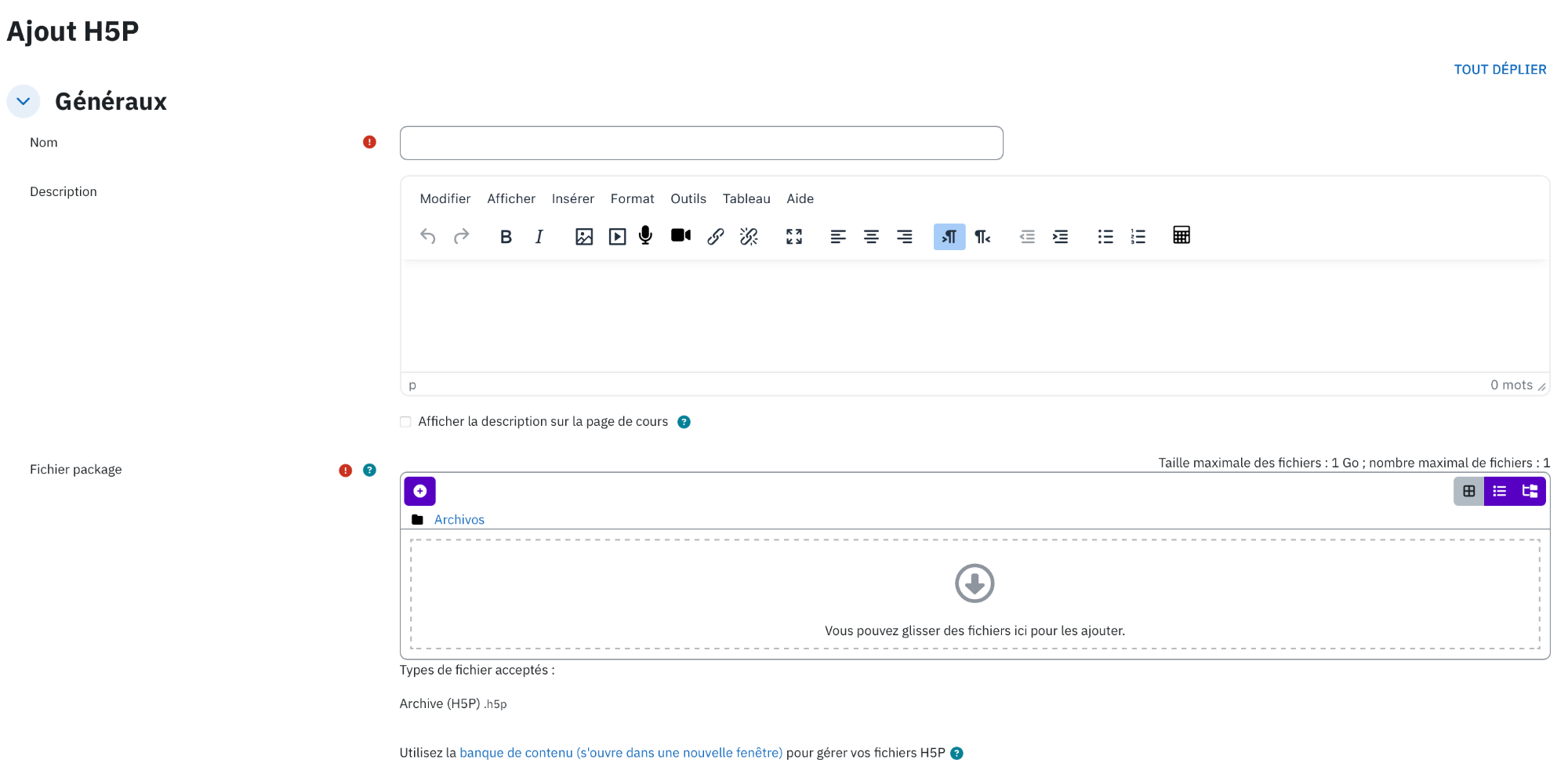Screen dimensions: 1568x774
Task: Insert a link with chain icon
Action: coord(715,236)
